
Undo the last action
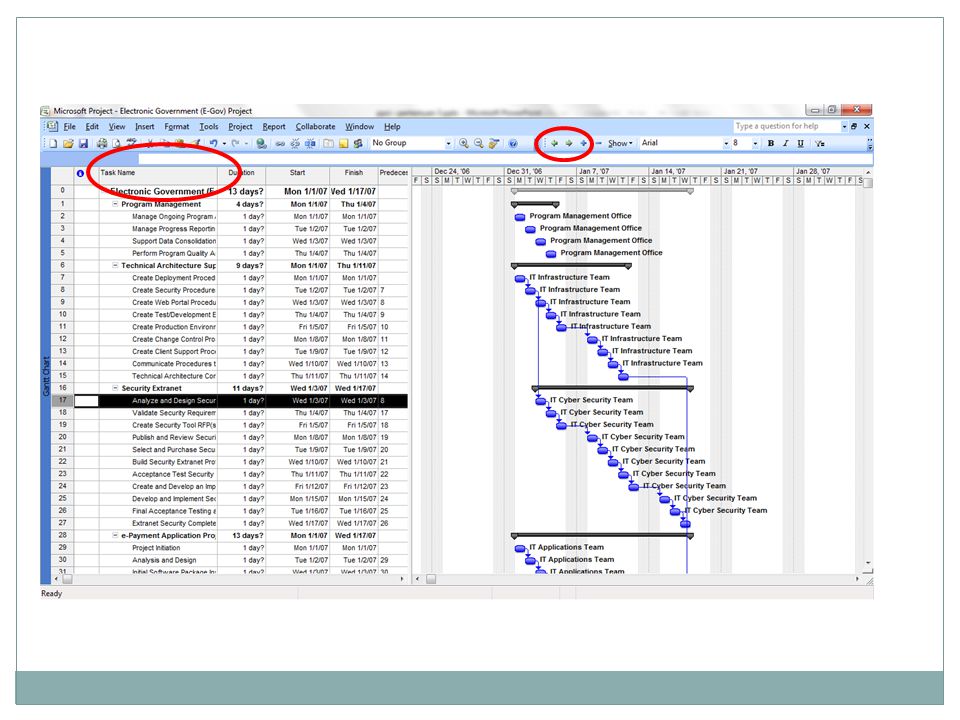(x=212, y=143)
